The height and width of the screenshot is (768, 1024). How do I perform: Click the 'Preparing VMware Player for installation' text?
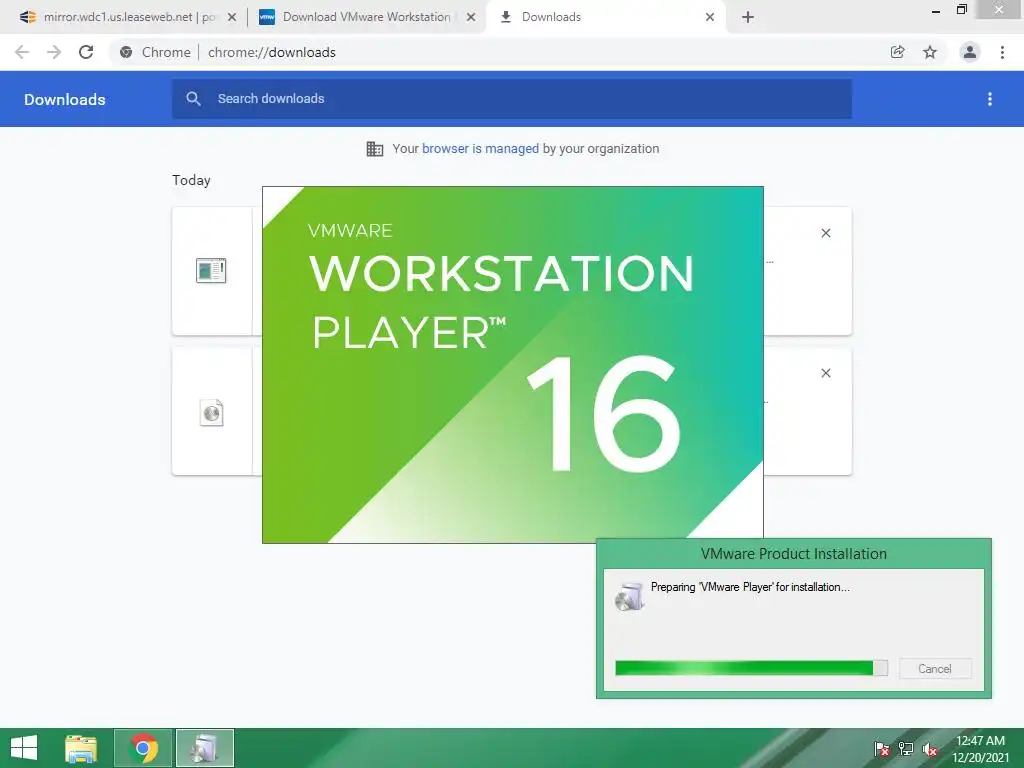pyautogui.click(x=750, y=587)
